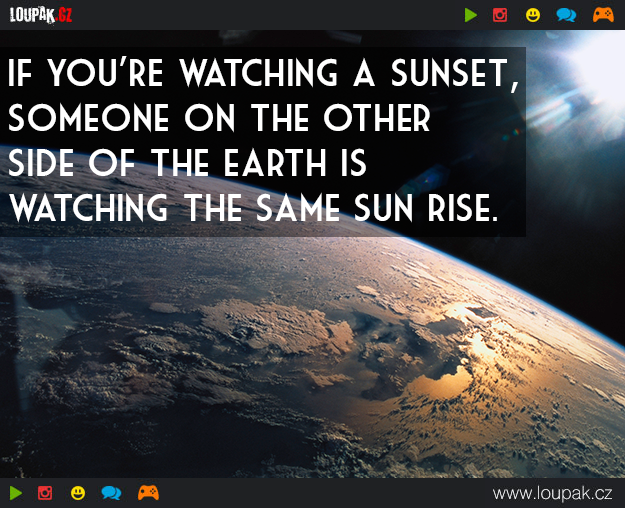Select the yellow smiley icon in top bar
625x508 pixels.
[x=533, y=15]
